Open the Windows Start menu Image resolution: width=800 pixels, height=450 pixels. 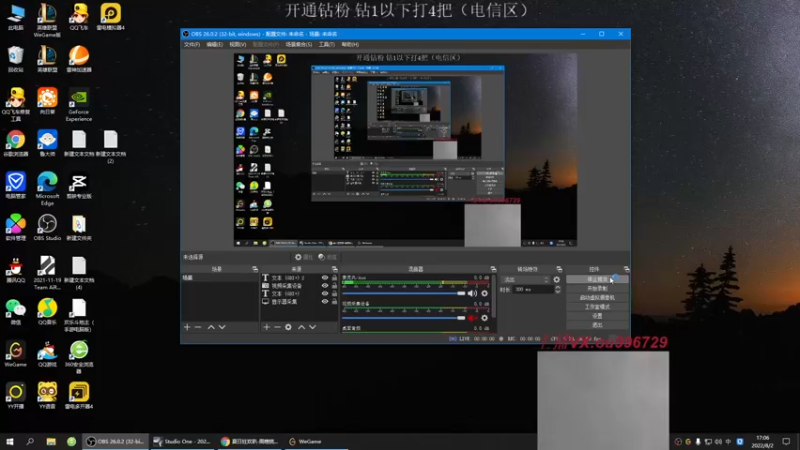(10, 441)
